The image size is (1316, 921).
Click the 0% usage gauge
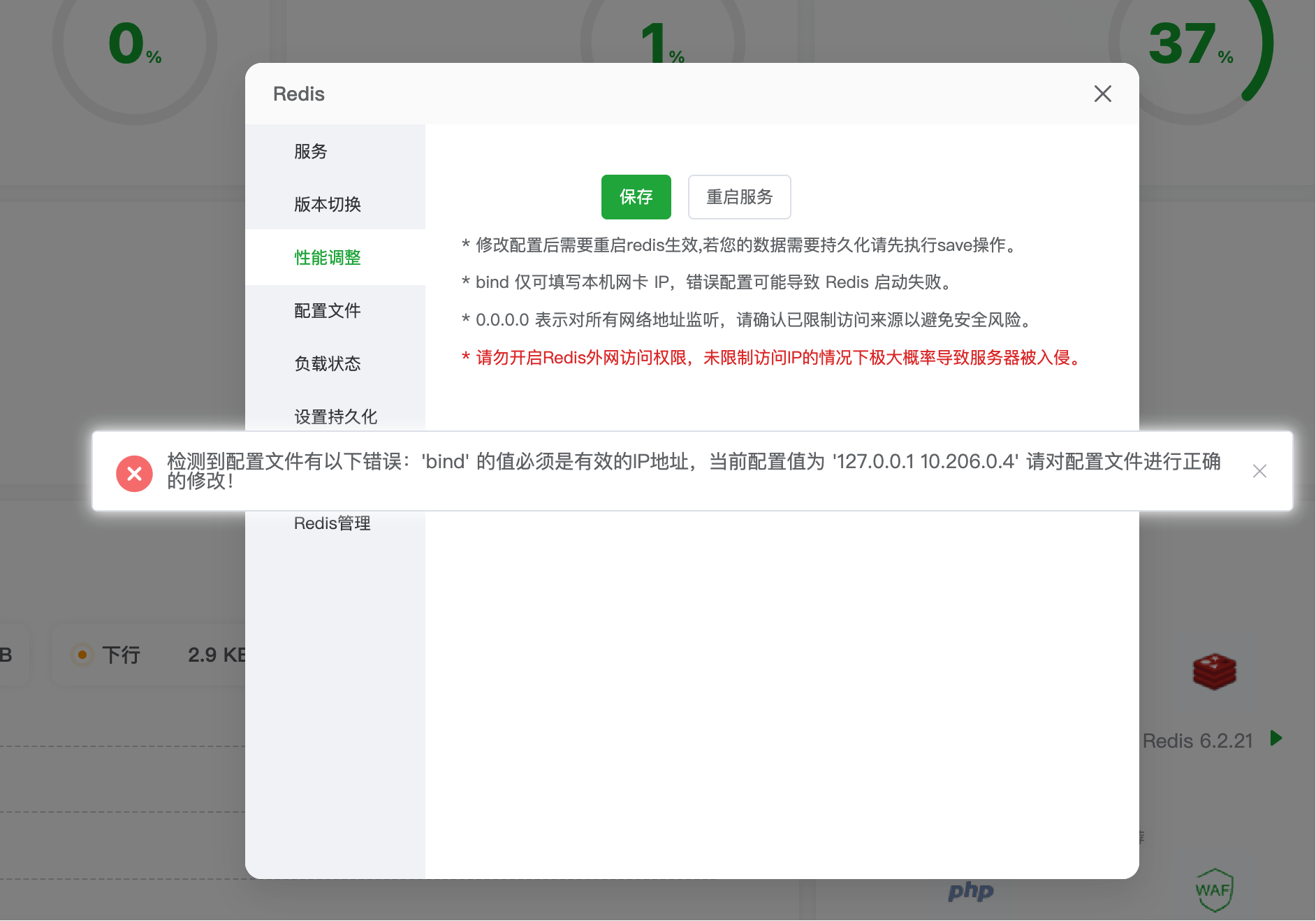click(135, 43)
